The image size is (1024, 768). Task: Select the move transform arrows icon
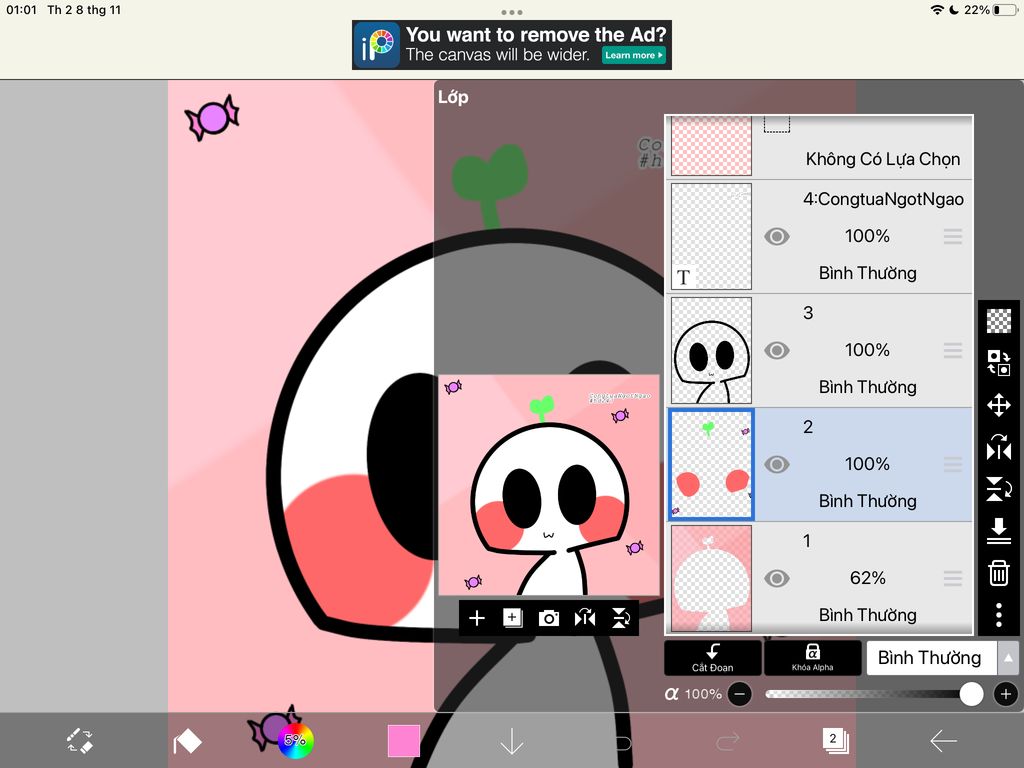(999, 405)
